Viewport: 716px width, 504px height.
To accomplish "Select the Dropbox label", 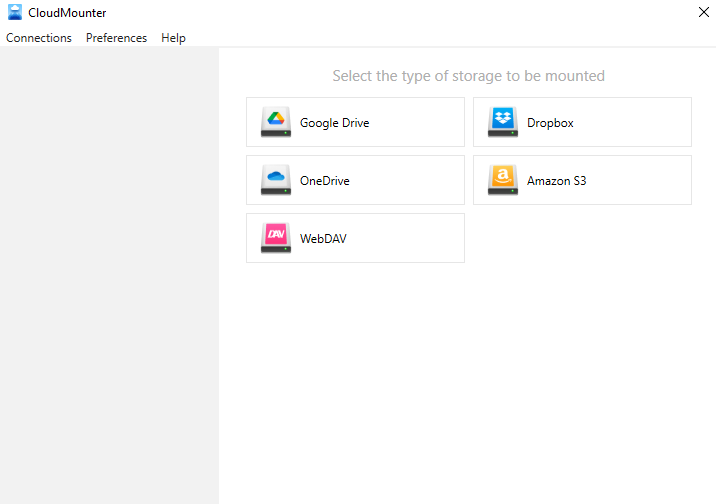I will click(550, 123).
